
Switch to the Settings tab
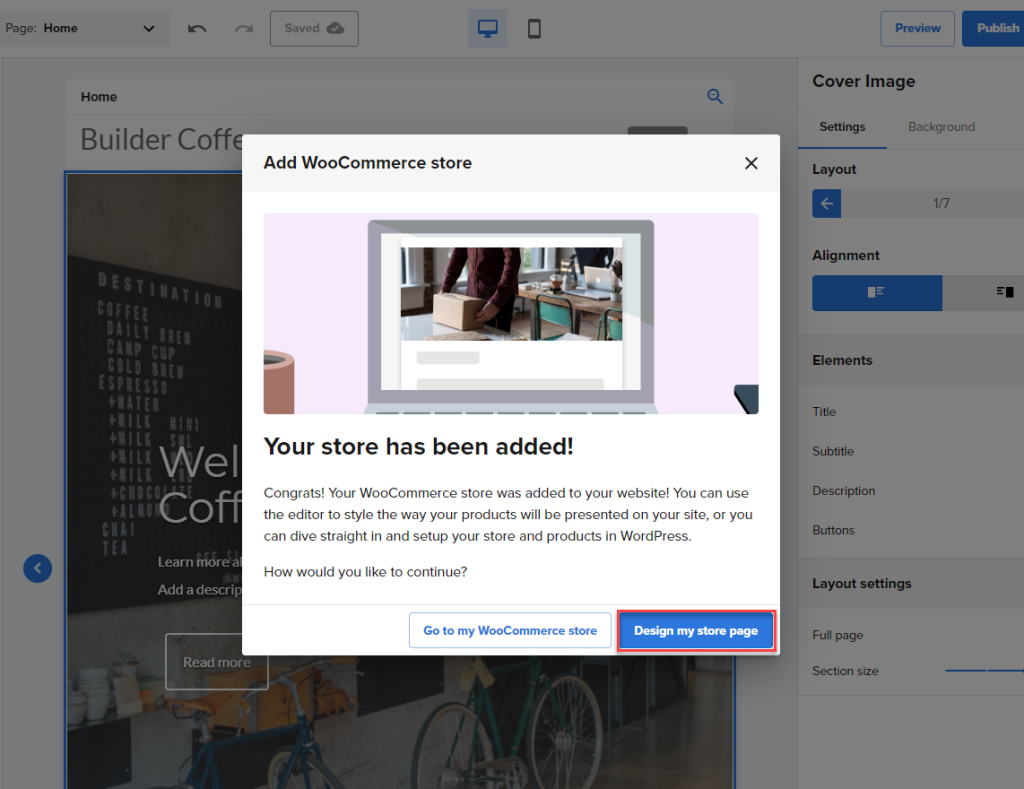point(842,127)
